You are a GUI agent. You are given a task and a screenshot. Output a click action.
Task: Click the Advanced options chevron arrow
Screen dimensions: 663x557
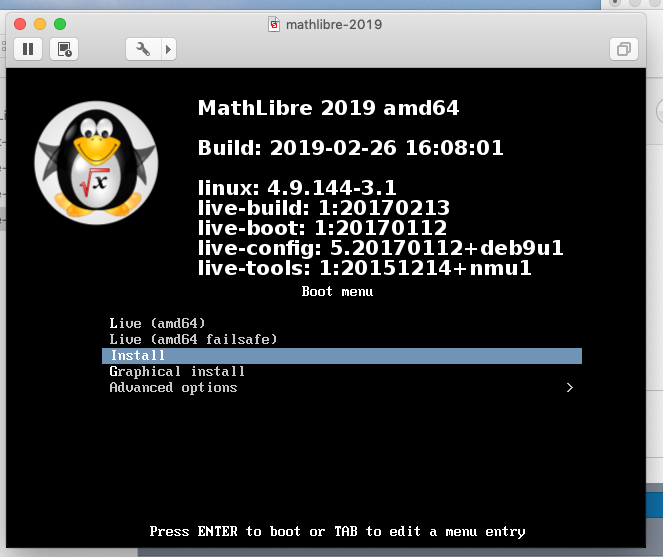570,387
